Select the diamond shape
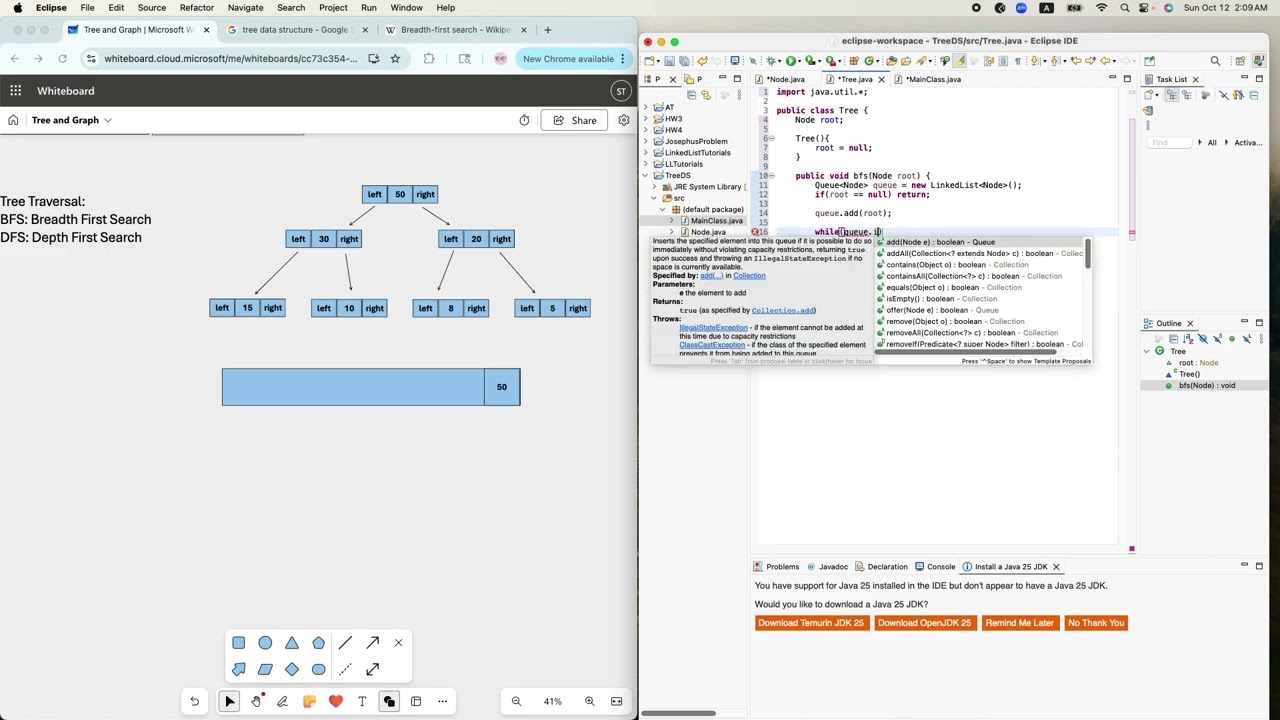This screenshot has height=720, width=1280. [292, 669]
